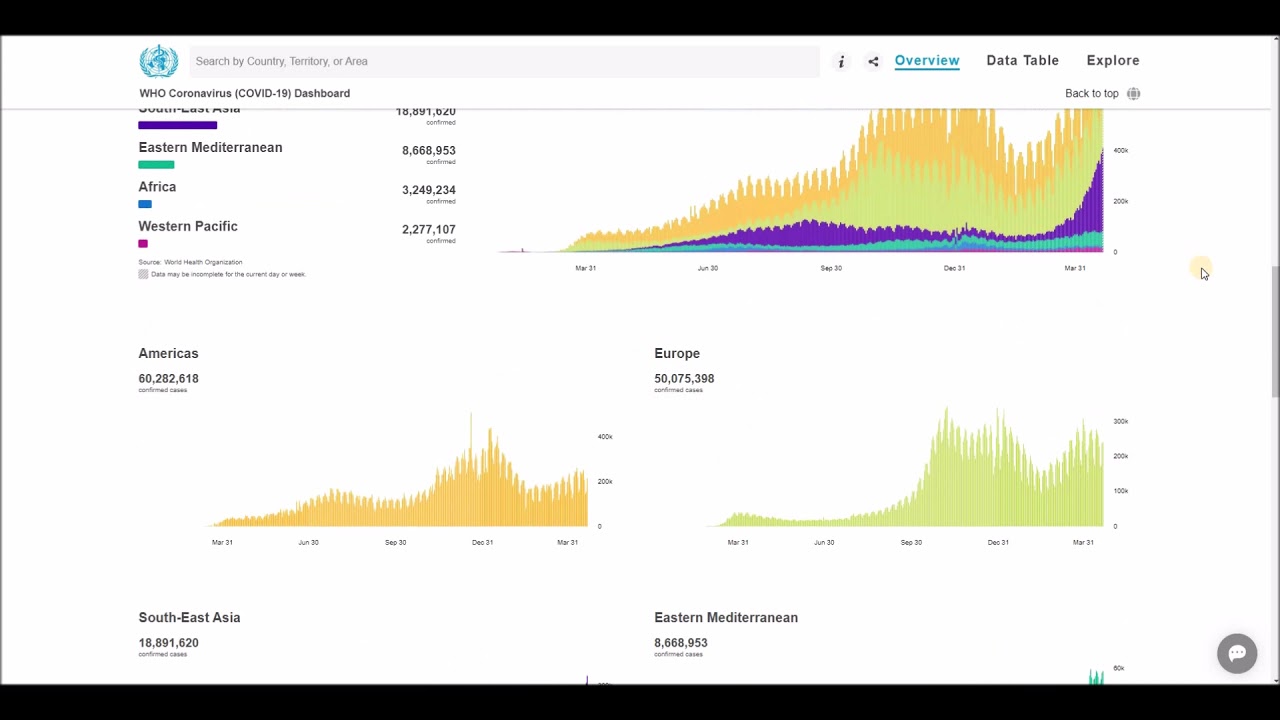Focus the Search by Country input field
1280x720 pixels.
pyautogui.click(x=505, y=61)
